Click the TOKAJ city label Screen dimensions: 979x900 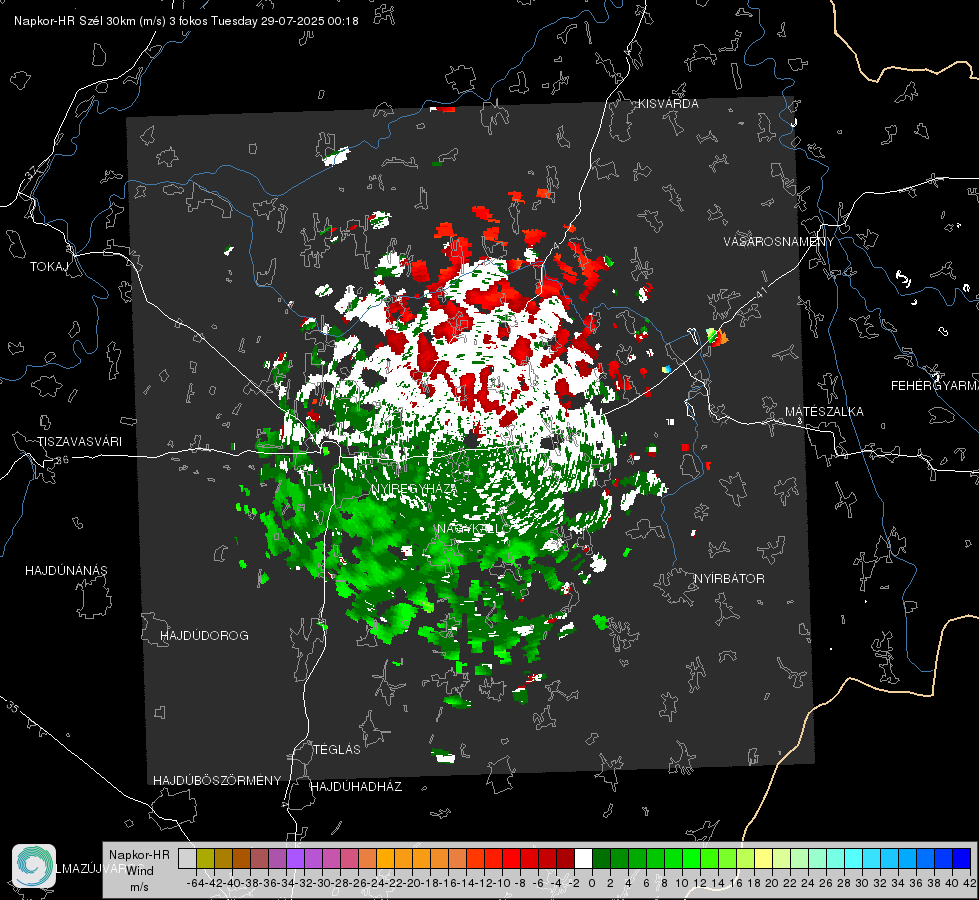coord(49,267)
